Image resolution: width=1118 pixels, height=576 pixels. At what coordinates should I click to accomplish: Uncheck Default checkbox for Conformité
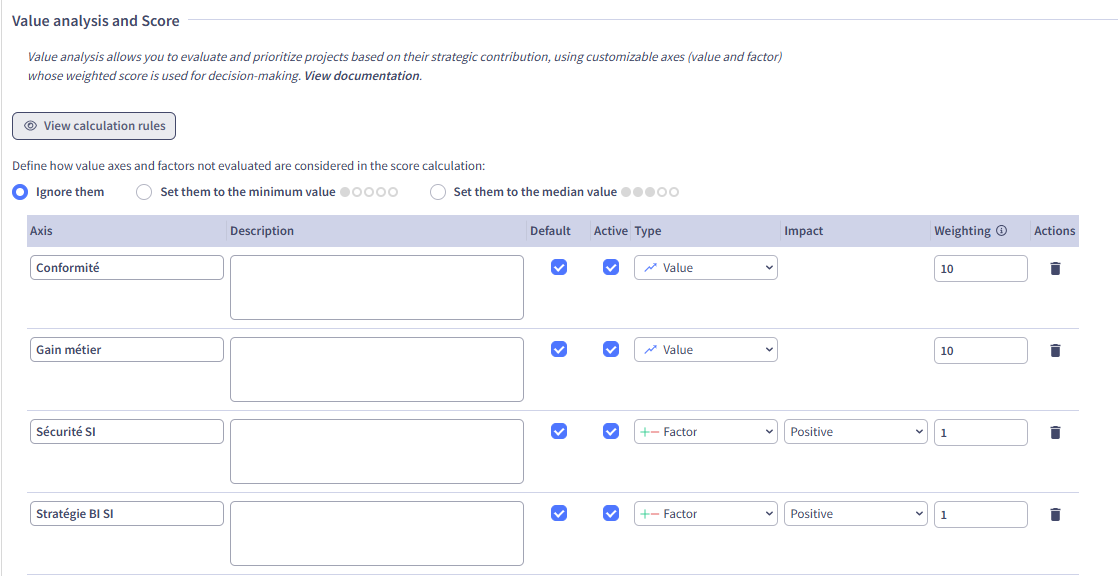click(560, 267)
